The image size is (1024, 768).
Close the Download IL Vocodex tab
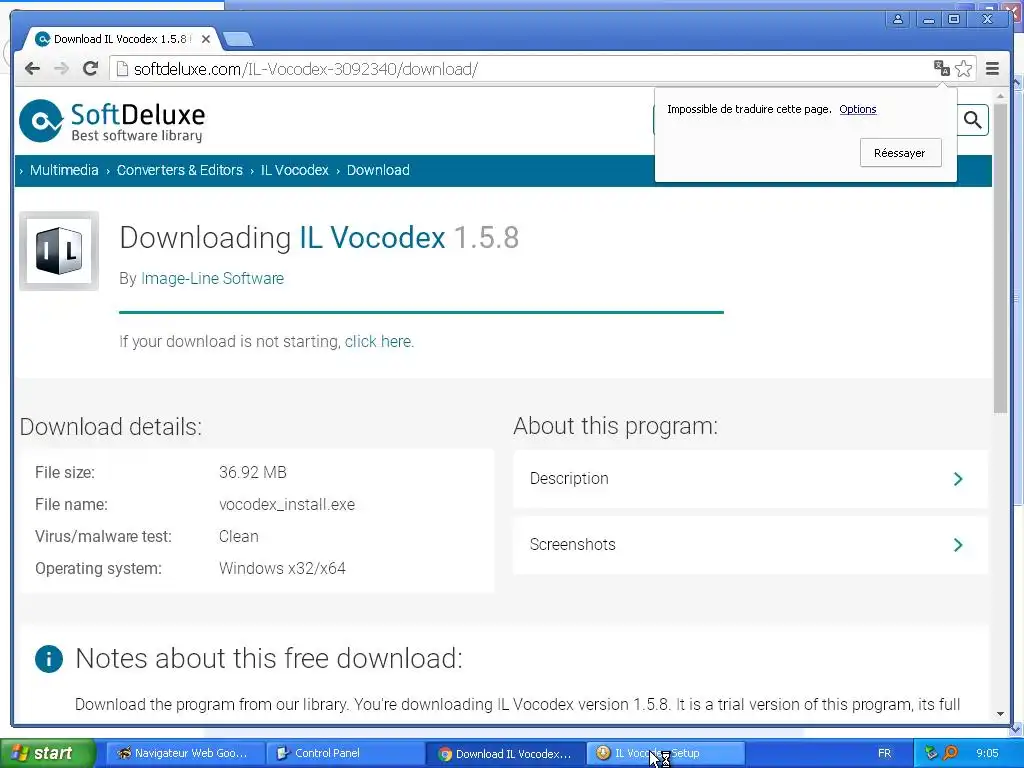(x=206, y=39)
